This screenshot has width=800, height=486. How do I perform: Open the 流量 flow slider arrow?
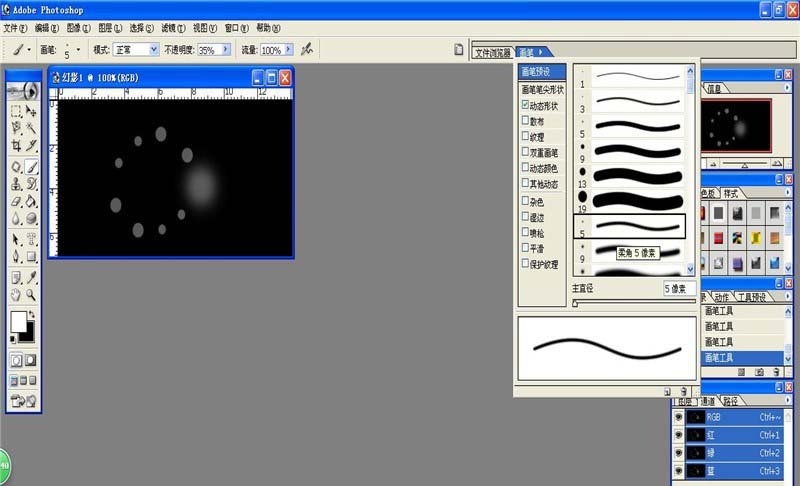click(288, 49)
